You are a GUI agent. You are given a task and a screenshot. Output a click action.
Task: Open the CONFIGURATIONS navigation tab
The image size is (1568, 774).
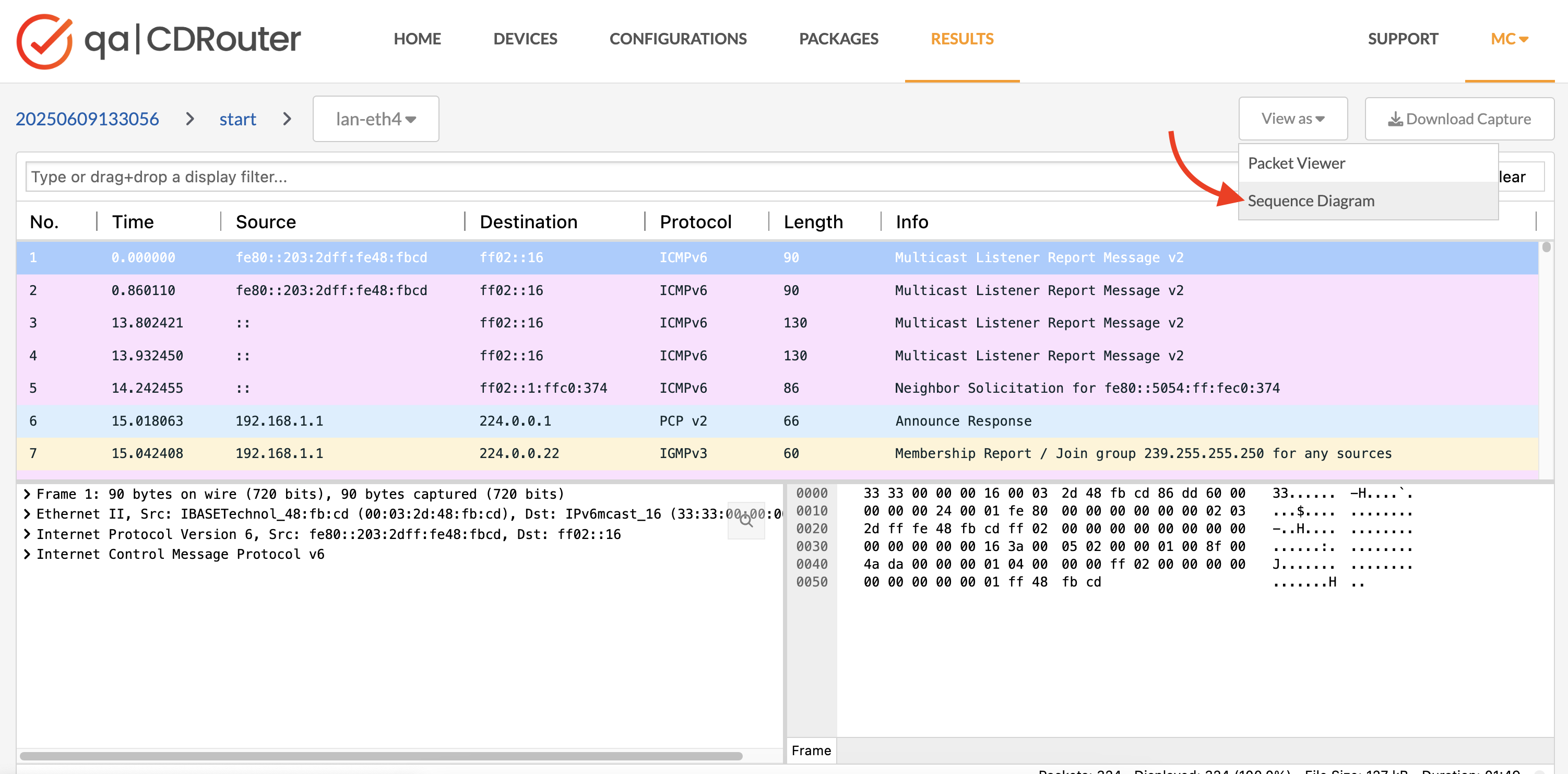tap(678, 39)
